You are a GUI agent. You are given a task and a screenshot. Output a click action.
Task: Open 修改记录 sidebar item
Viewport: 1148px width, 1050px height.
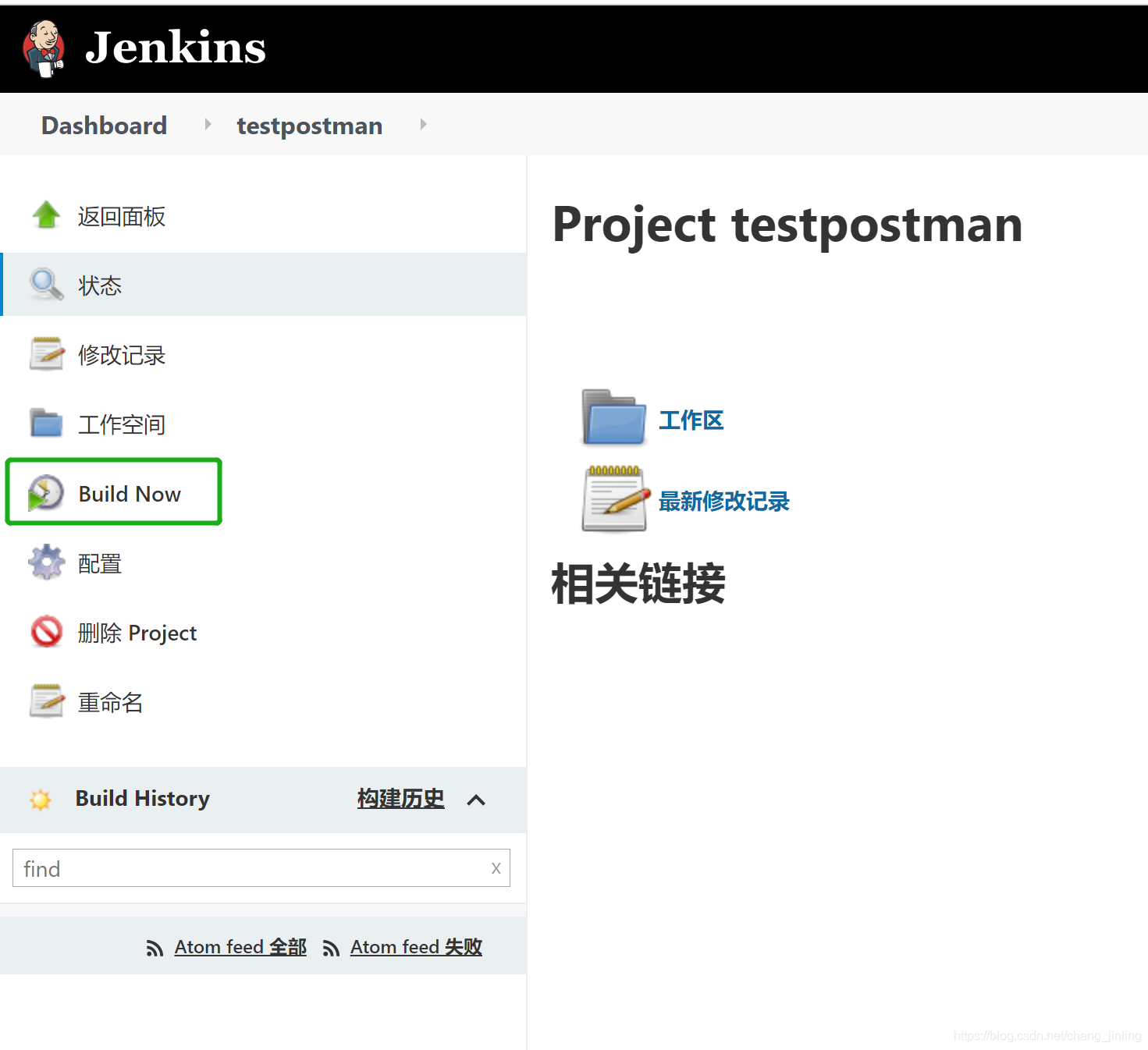122,355
